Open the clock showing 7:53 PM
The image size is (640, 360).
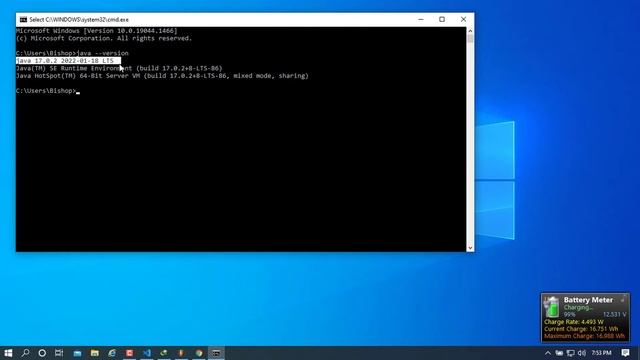tap(601, 353)
